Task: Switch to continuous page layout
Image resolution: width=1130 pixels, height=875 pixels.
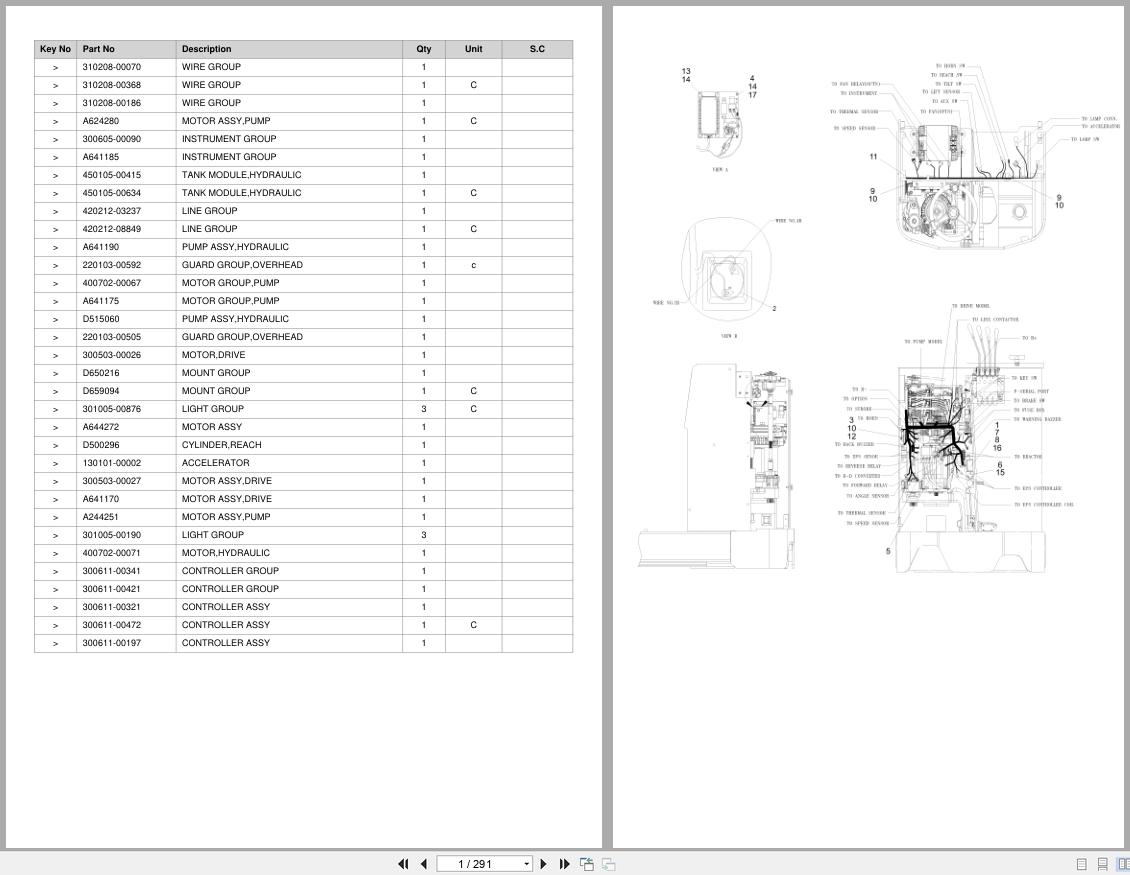Action: (x=1102, y=863)
